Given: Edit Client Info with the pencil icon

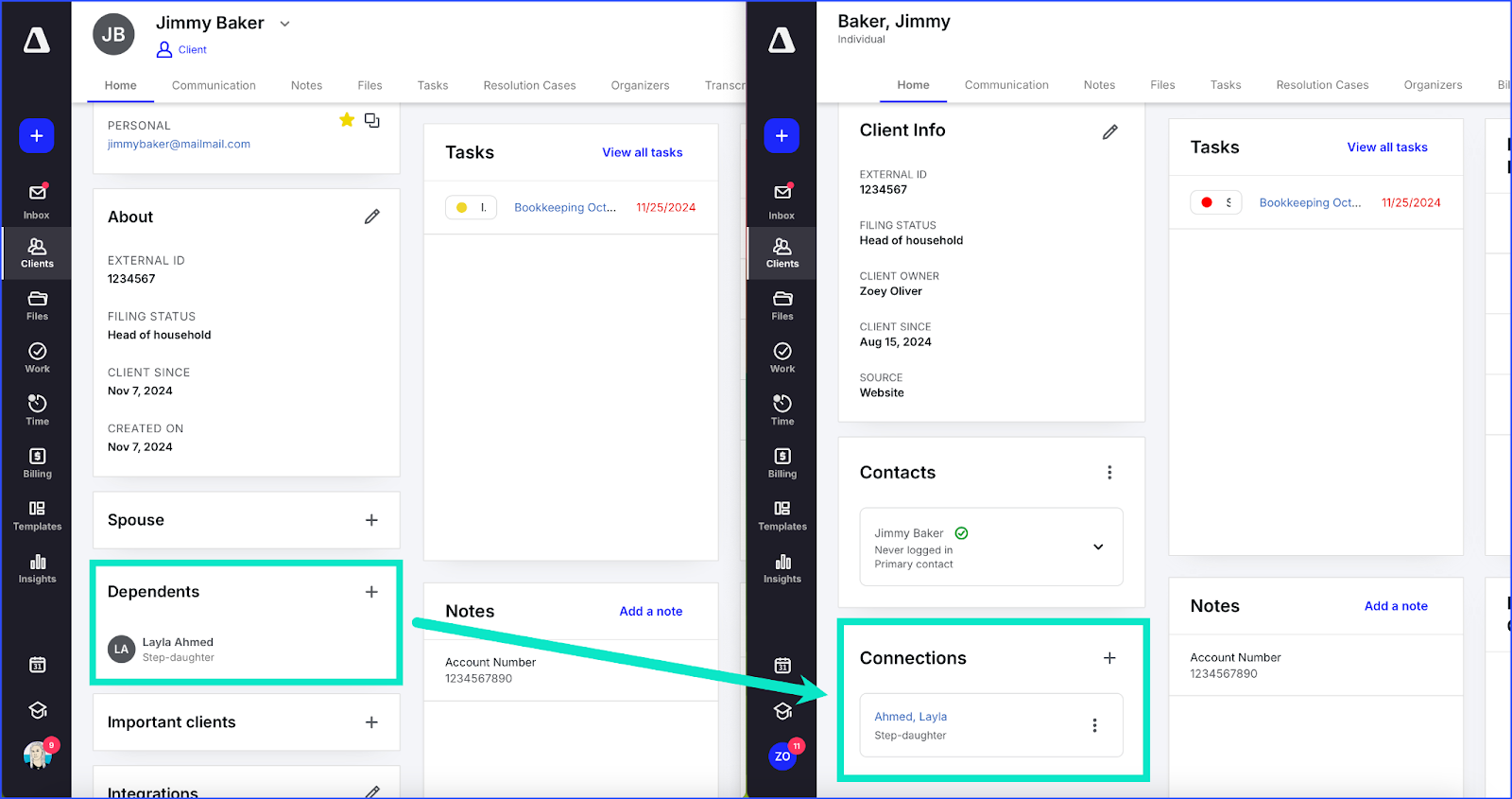Looking at the screenshot, I should (x=1109, y=132).
